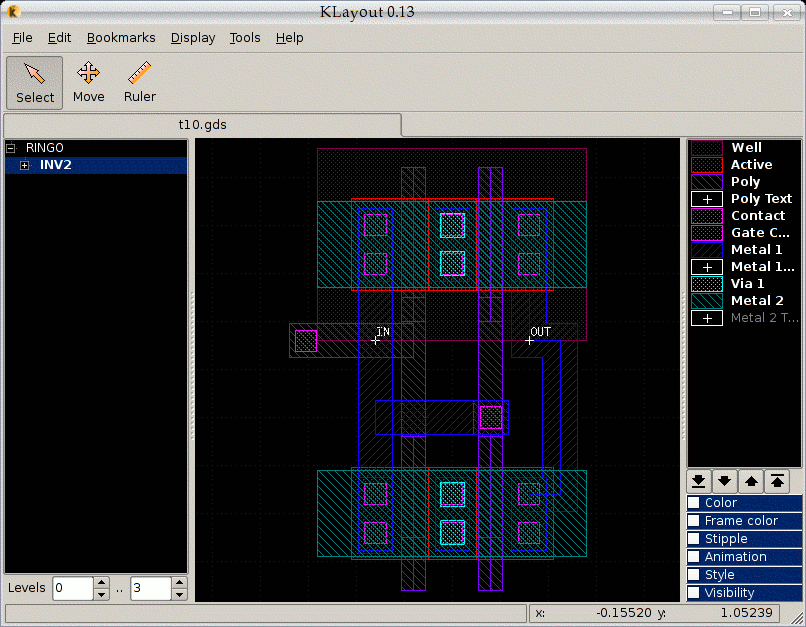This screenshot has height=627, width=806.
Task: Switch to the t10.gds tab
Action: tap(202, 125)
